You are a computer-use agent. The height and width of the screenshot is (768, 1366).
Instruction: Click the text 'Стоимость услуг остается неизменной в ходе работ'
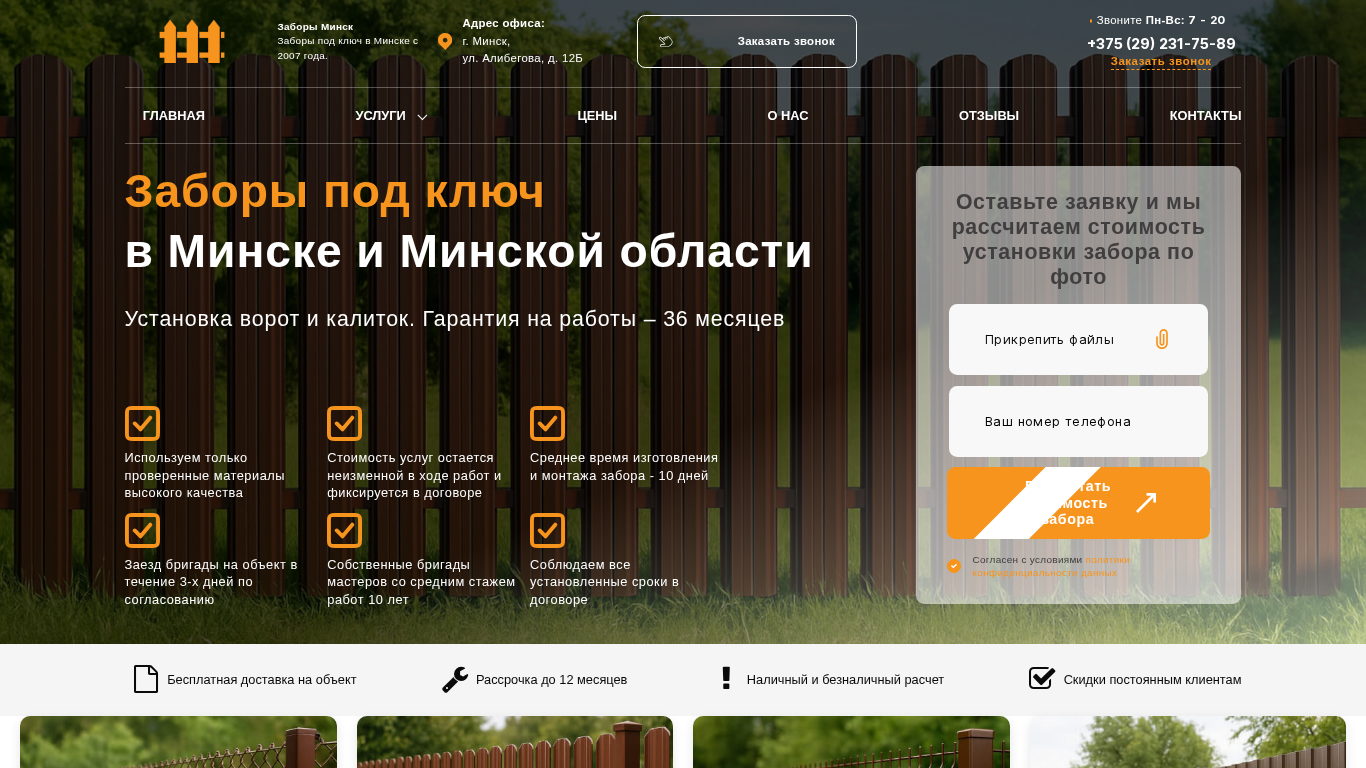[x=414, y=475]
